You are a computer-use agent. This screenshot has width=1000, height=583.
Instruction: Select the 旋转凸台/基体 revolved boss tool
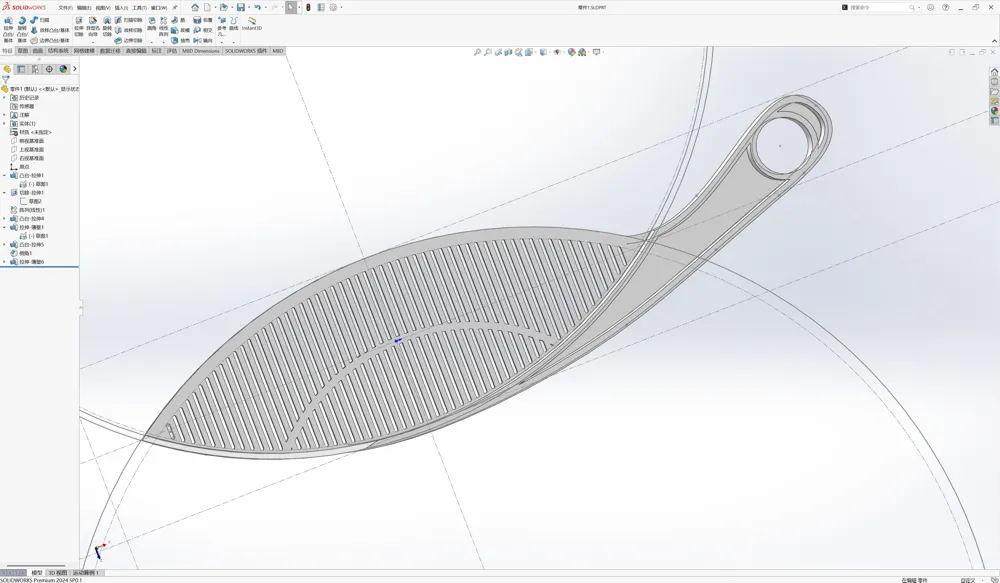(x=22, y=29)
